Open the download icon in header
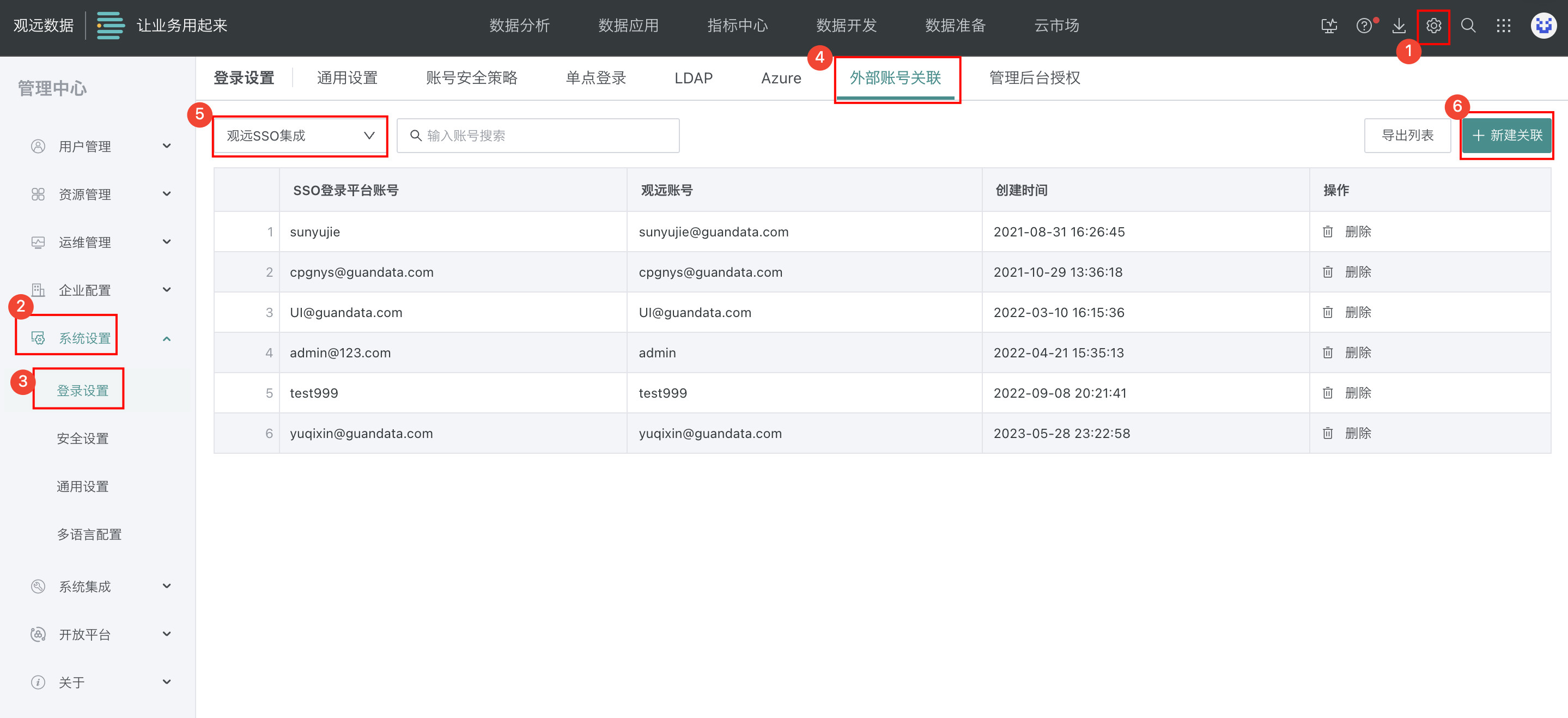Viewport: 1568px width, 718px height. [x=1398, y=26]
